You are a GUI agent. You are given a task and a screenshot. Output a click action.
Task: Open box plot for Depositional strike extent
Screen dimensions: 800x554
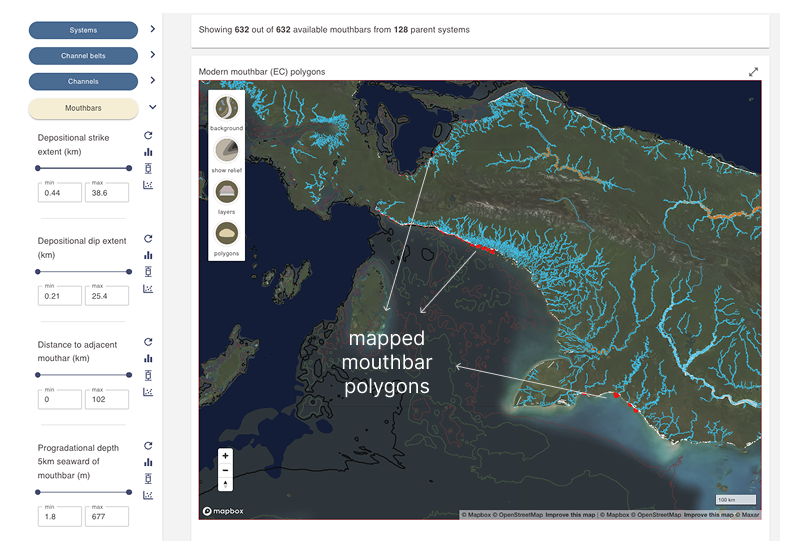pos(148,168)
